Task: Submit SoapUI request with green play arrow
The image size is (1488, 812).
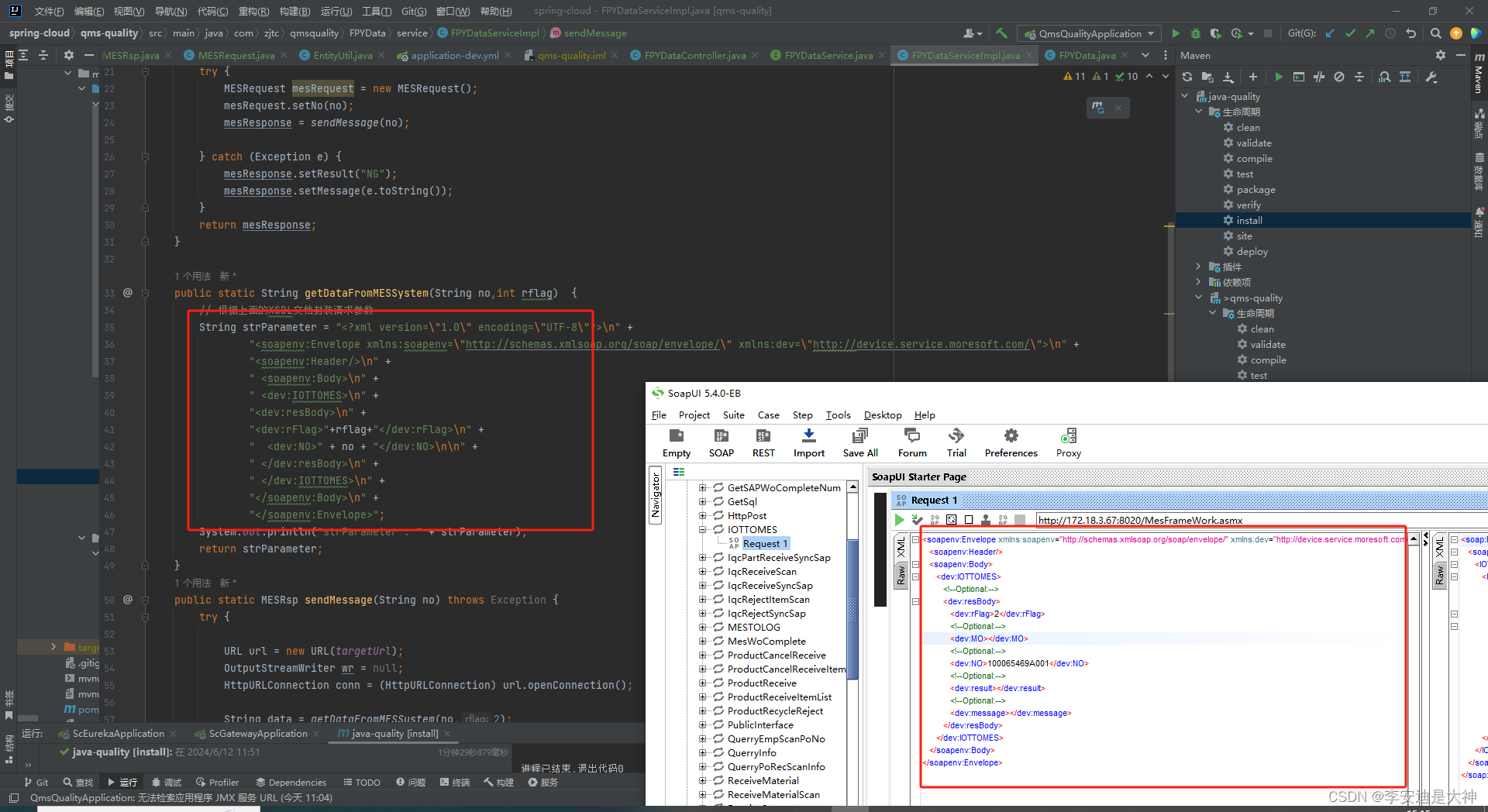Action: pos(900,520)
